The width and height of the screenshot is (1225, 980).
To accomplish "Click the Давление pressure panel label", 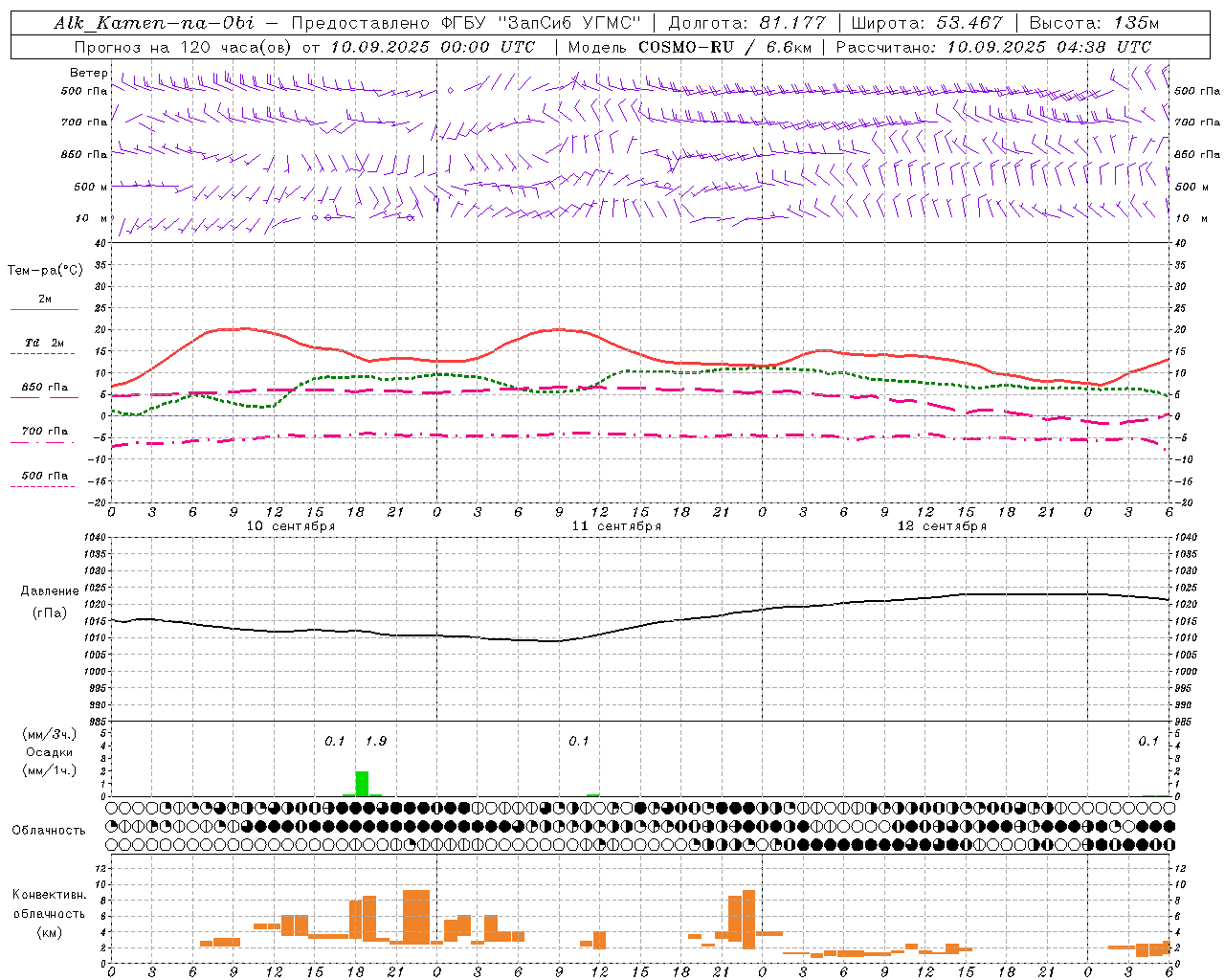I will (x=50, y=591).
